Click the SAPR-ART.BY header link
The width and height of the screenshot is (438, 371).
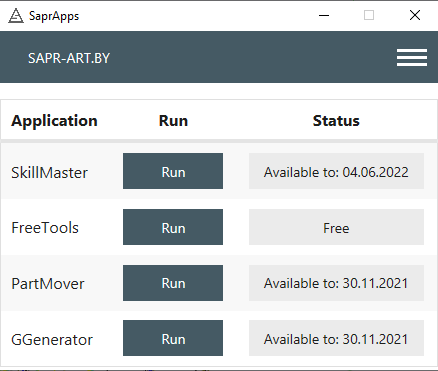69,58
